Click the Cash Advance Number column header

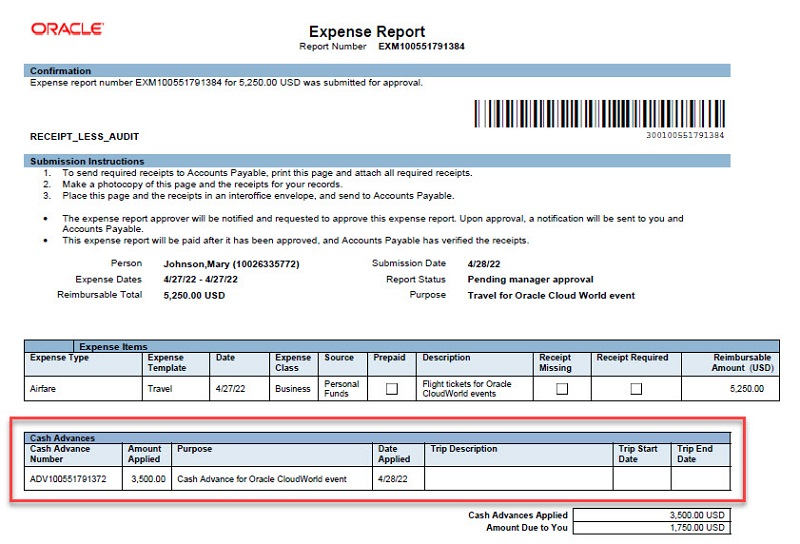pos(73,454)
